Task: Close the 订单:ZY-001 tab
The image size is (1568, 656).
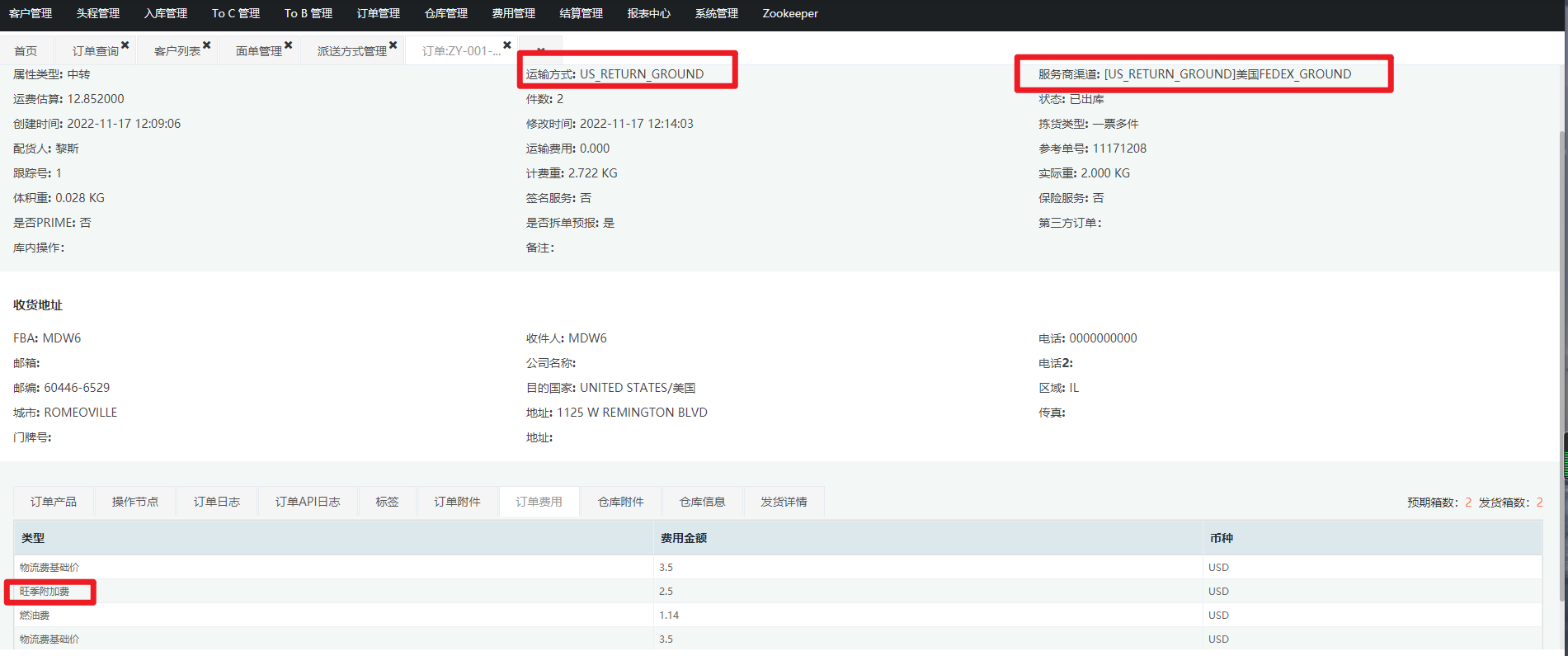Action: [506, 45]
